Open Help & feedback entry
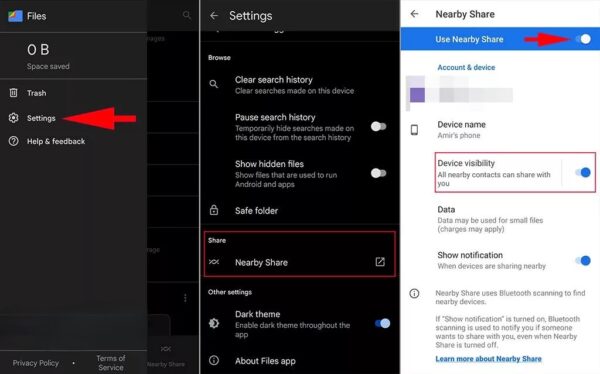The image size is (600, 374). [x=56, y=141]
